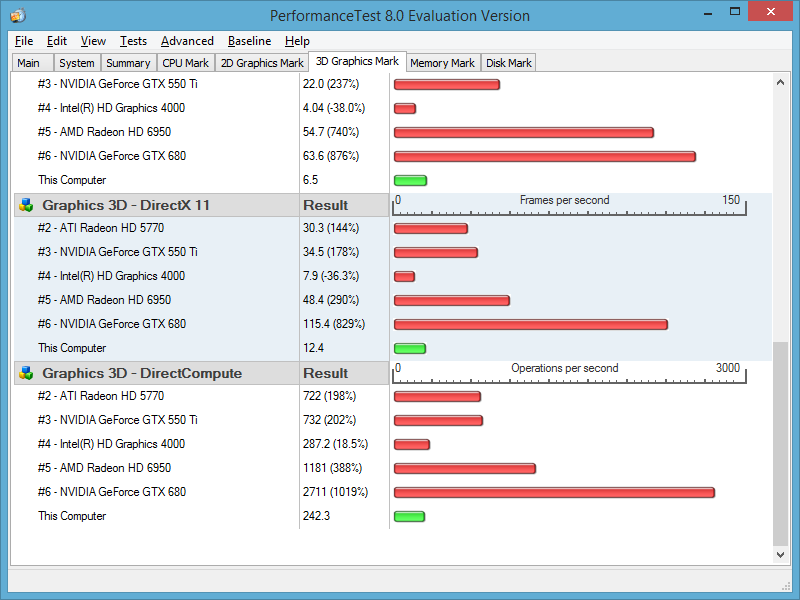Click the scrollbar down arrow

click(780, 555)
